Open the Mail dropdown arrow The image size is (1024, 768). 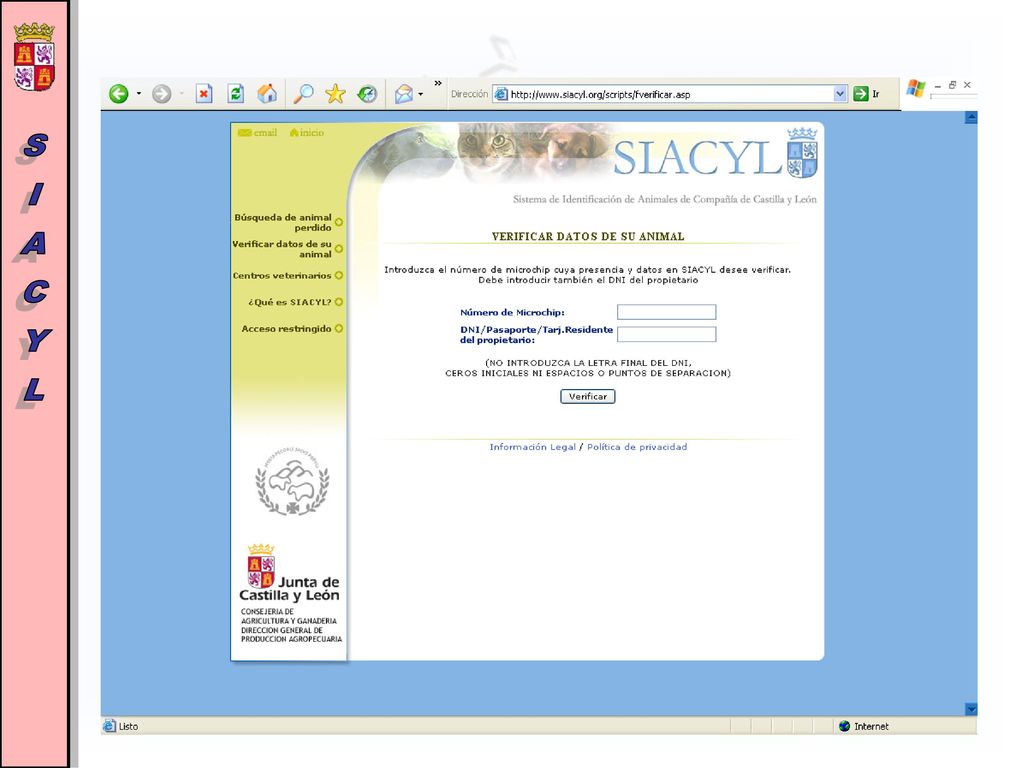tap(421, 94)
